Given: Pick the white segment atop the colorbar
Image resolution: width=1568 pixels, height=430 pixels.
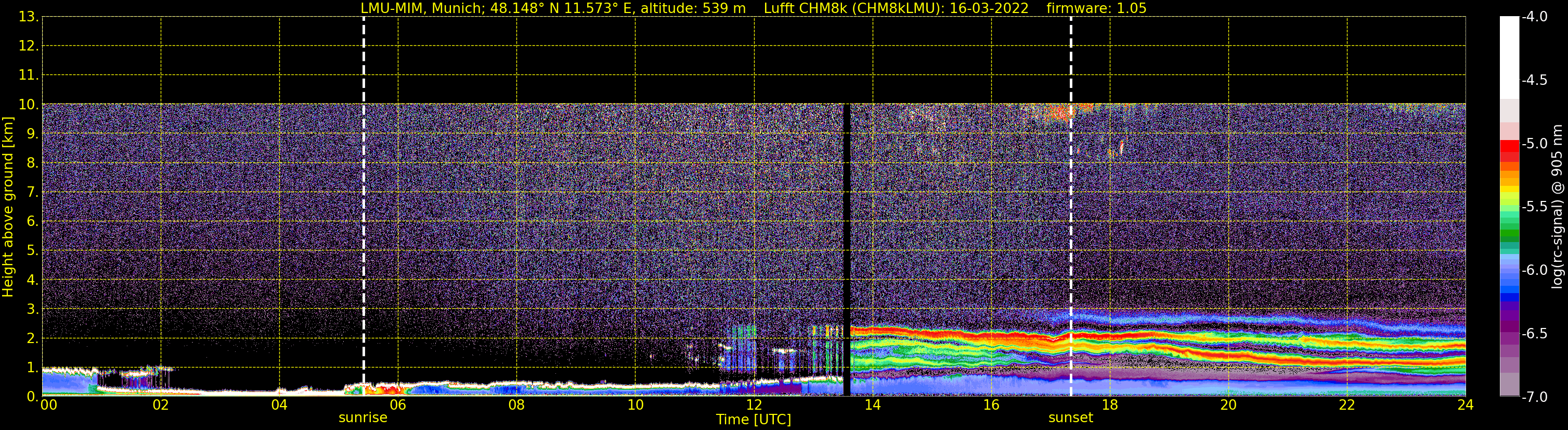Looking at the screenshot, I should (1509, 58).
